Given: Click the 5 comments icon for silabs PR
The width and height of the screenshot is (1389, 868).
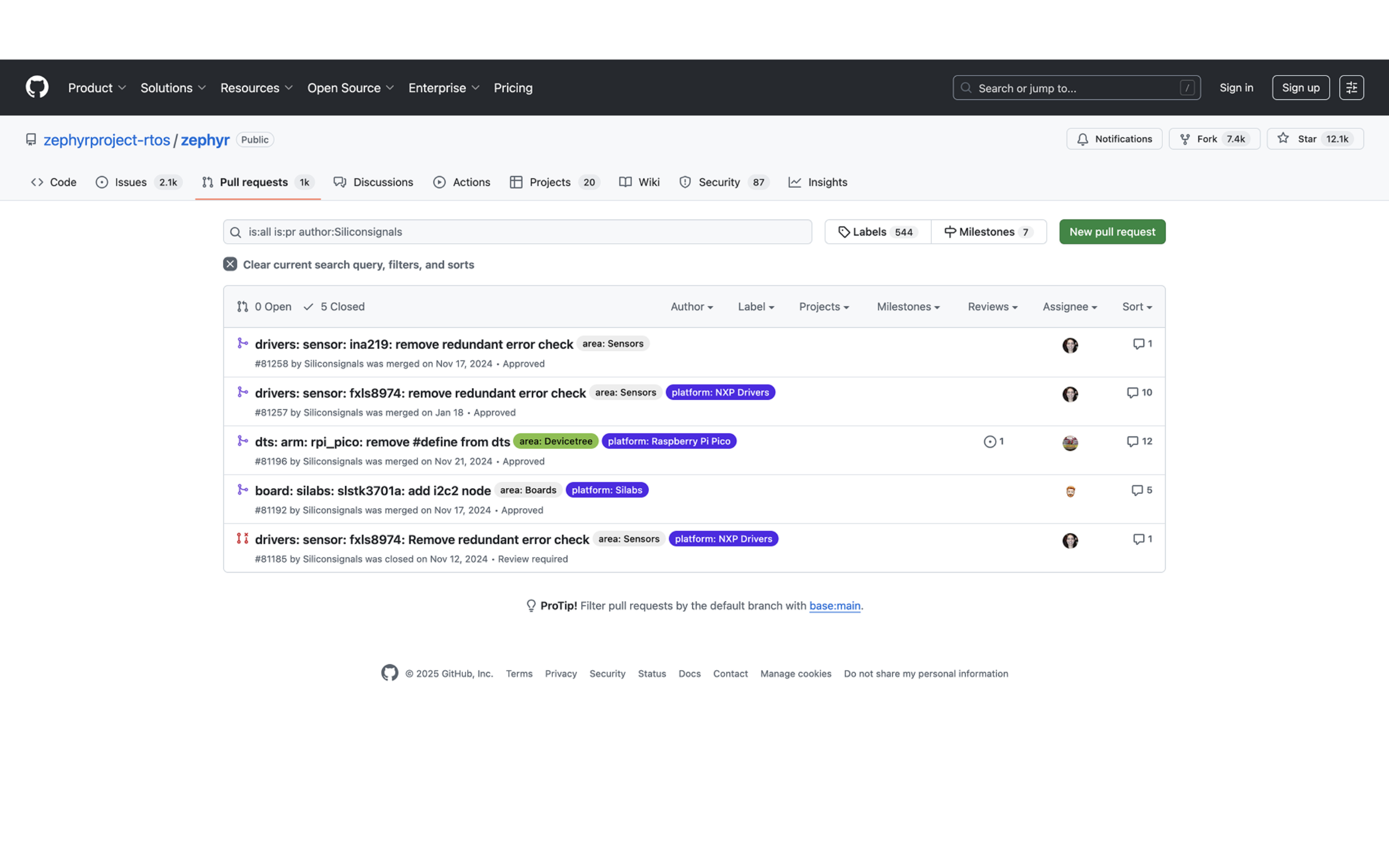Looking at the screenshot, I should [x=1142, y=490].
